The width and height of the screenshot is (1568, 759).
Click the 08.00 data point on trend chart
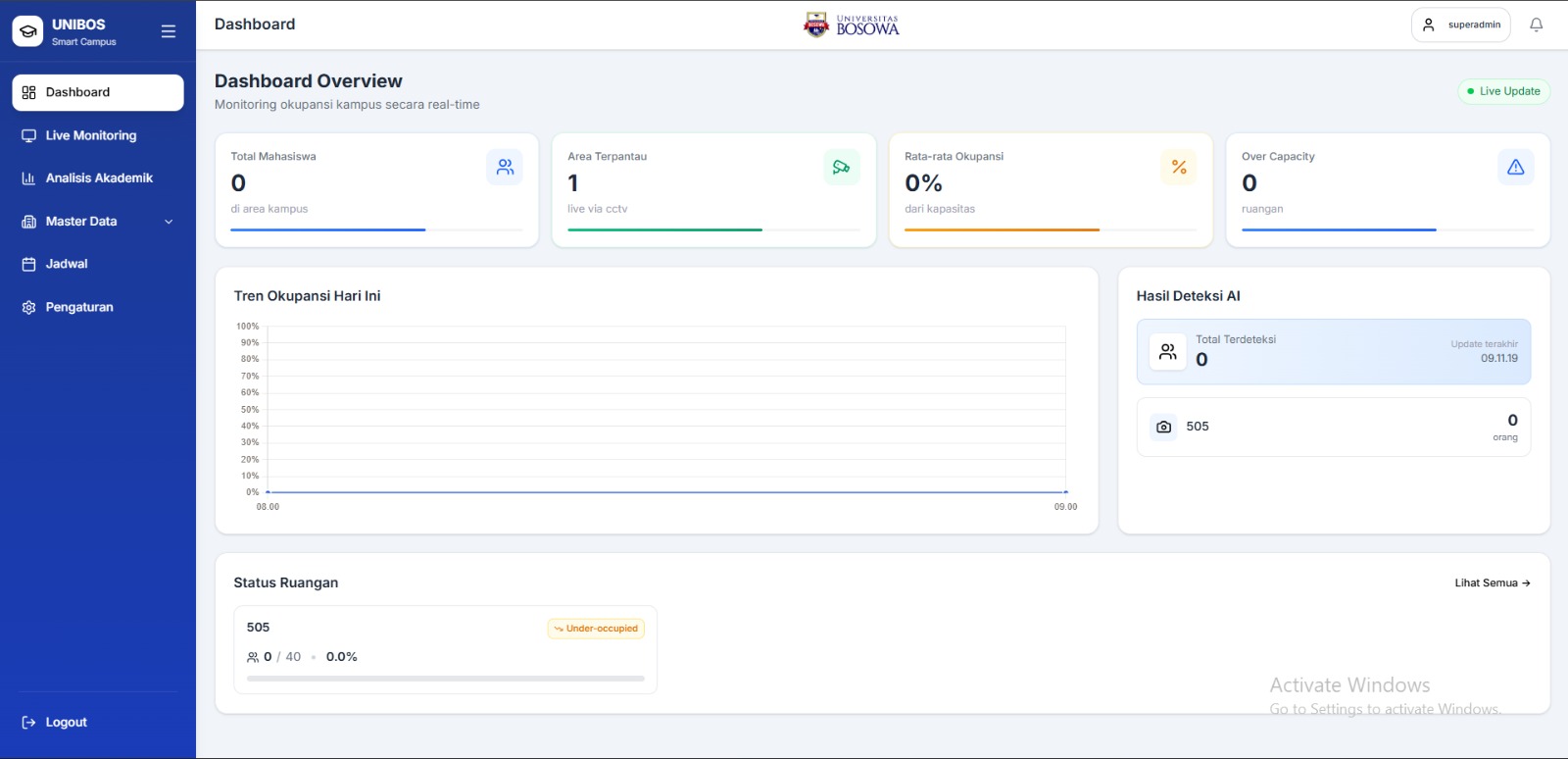268,492
